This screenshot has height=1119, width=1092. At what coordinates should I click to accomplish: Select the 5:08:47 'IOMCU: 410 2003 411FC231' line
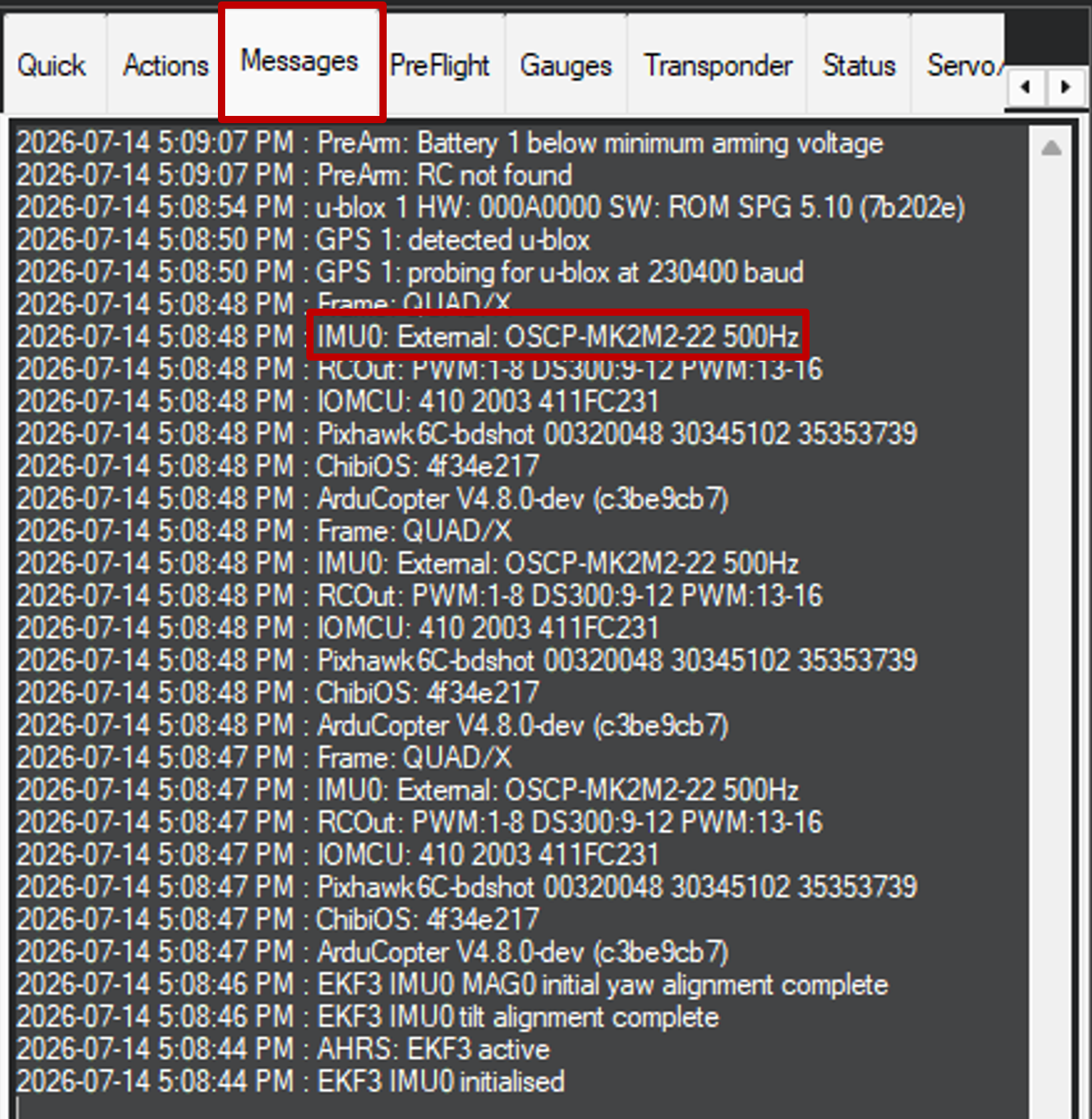click(337, 855)
